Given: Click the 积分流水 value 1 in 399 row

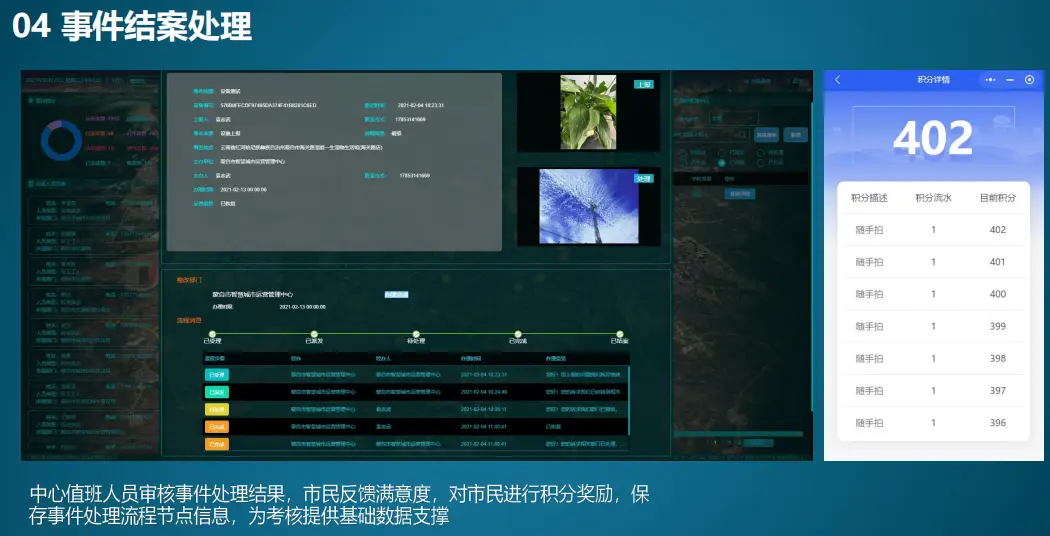Looking at the screenshot, I should [933, 326].
